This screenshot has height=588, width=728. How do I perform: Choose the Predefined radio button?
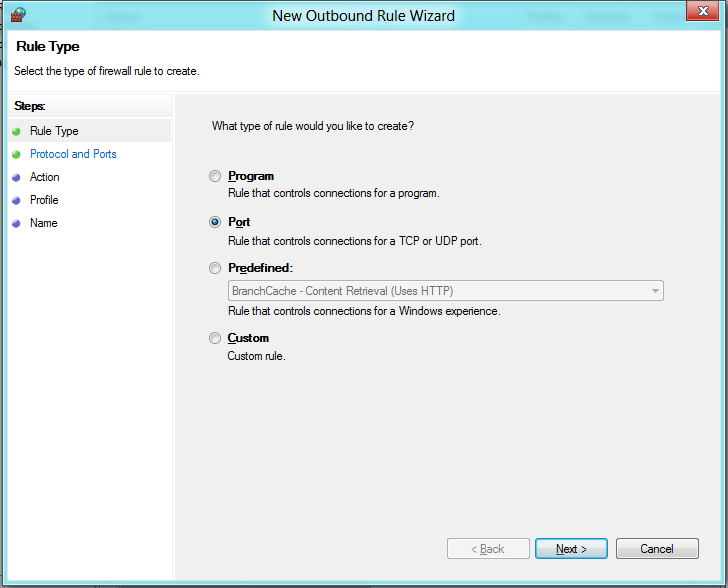pyautogui.click(x=215, y=268)
